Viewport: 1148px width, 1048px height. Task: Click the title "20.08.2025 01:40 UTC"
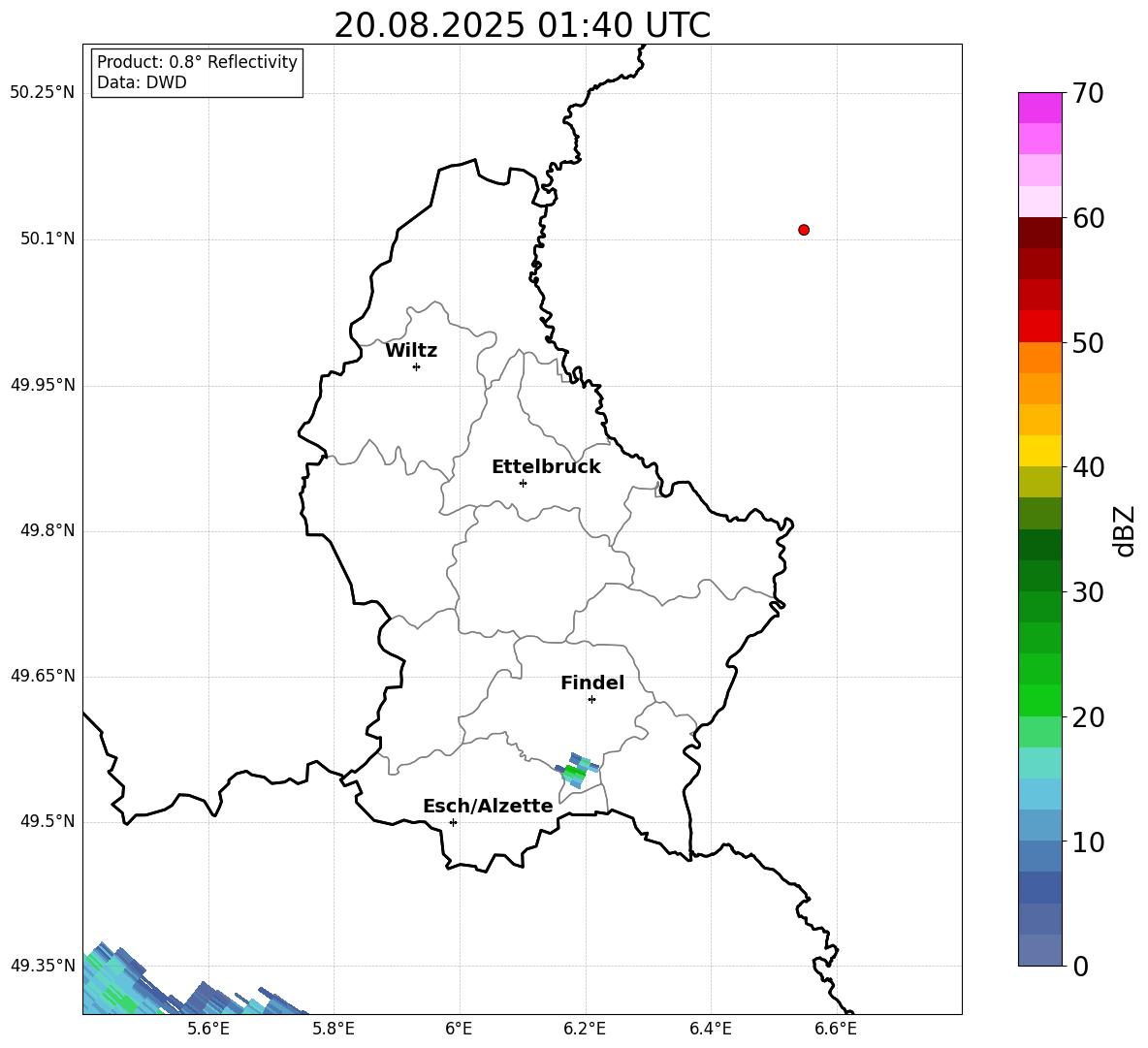[522, 25]
